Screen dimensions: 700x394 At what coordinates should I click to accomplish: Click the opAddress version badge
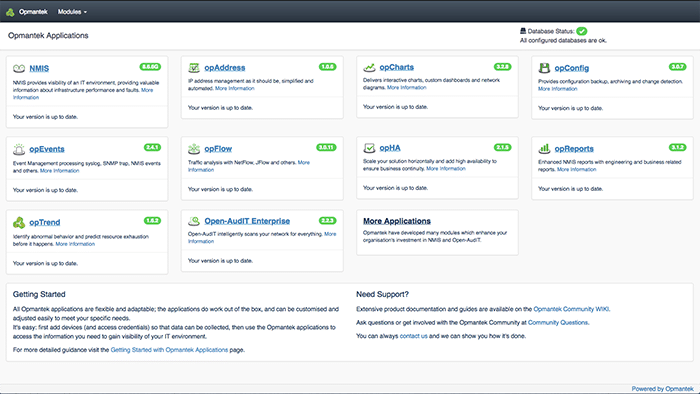327,67
